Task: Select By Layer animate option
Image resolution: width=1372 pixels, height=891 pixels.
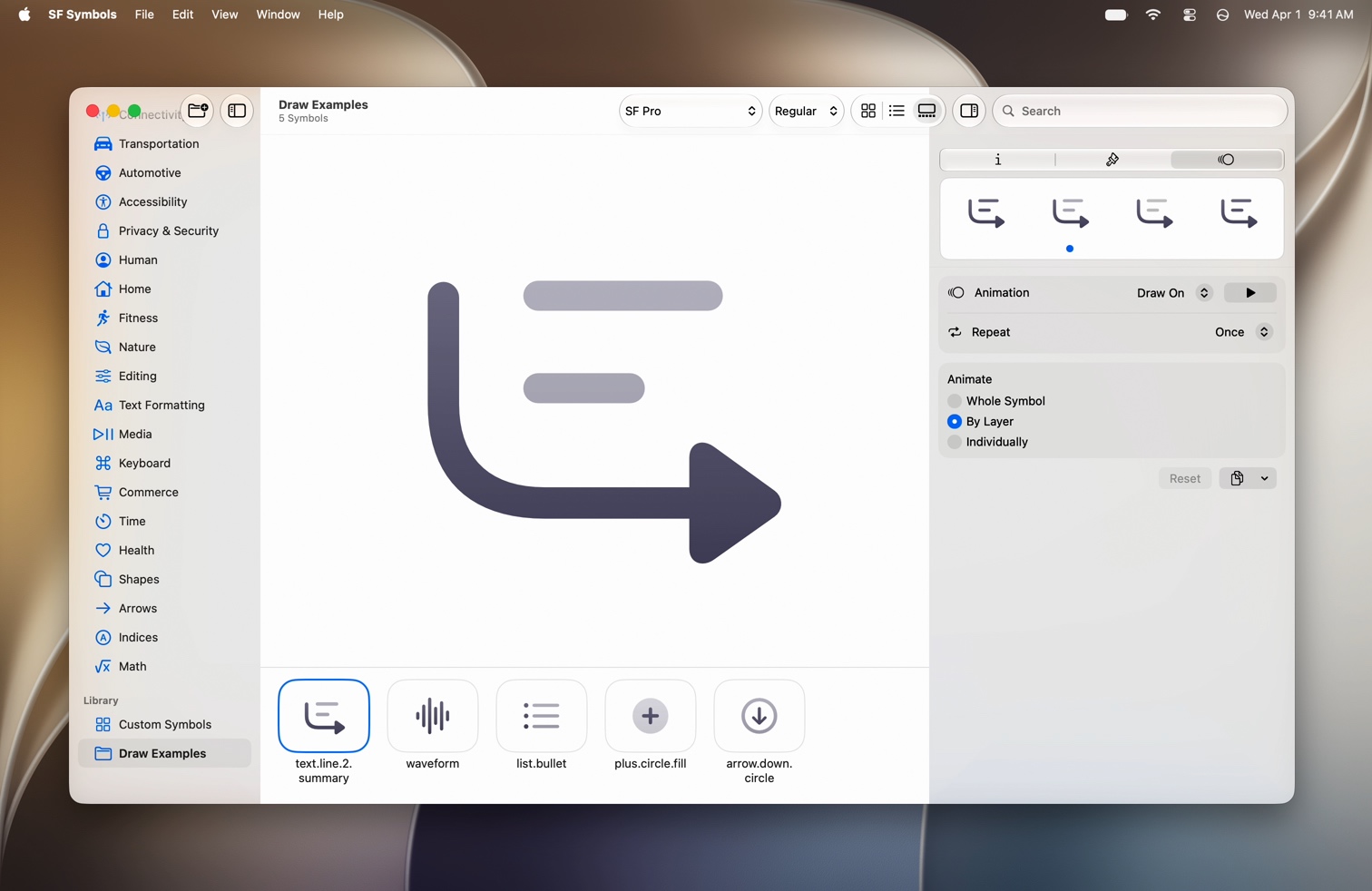Action: pos(980,422)
